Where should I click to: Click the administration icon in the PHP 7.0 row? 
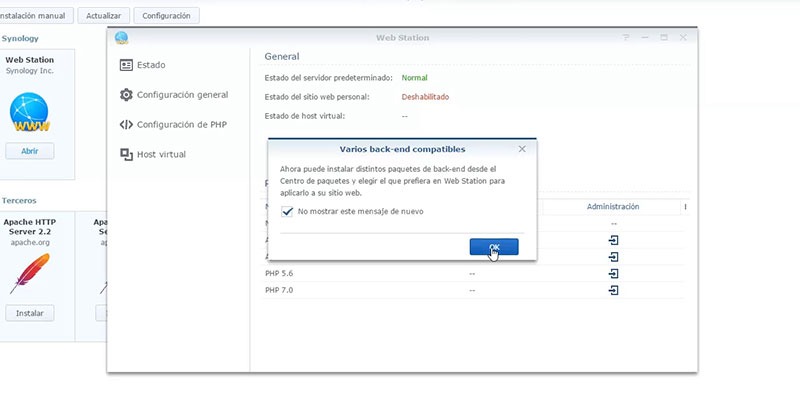[x=613, y=290]
